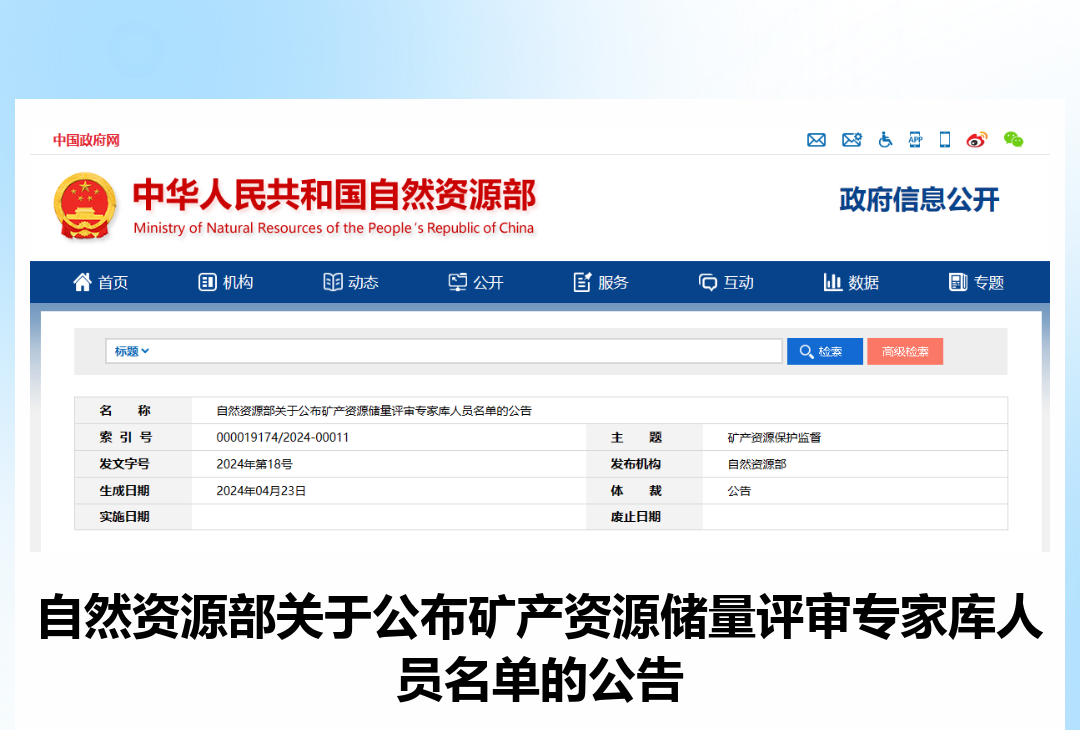Click the title row text in the table
Screen dimensions: 1080x730
374,411
